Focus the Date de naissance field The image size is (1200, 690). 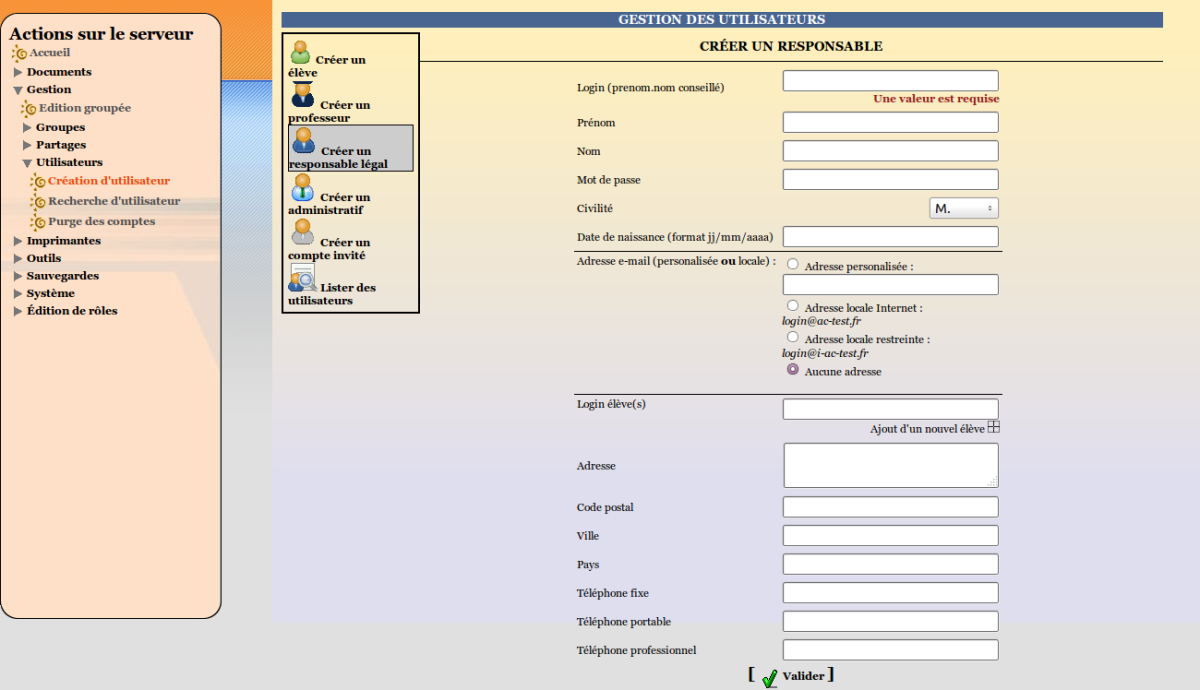coord(891,237)
